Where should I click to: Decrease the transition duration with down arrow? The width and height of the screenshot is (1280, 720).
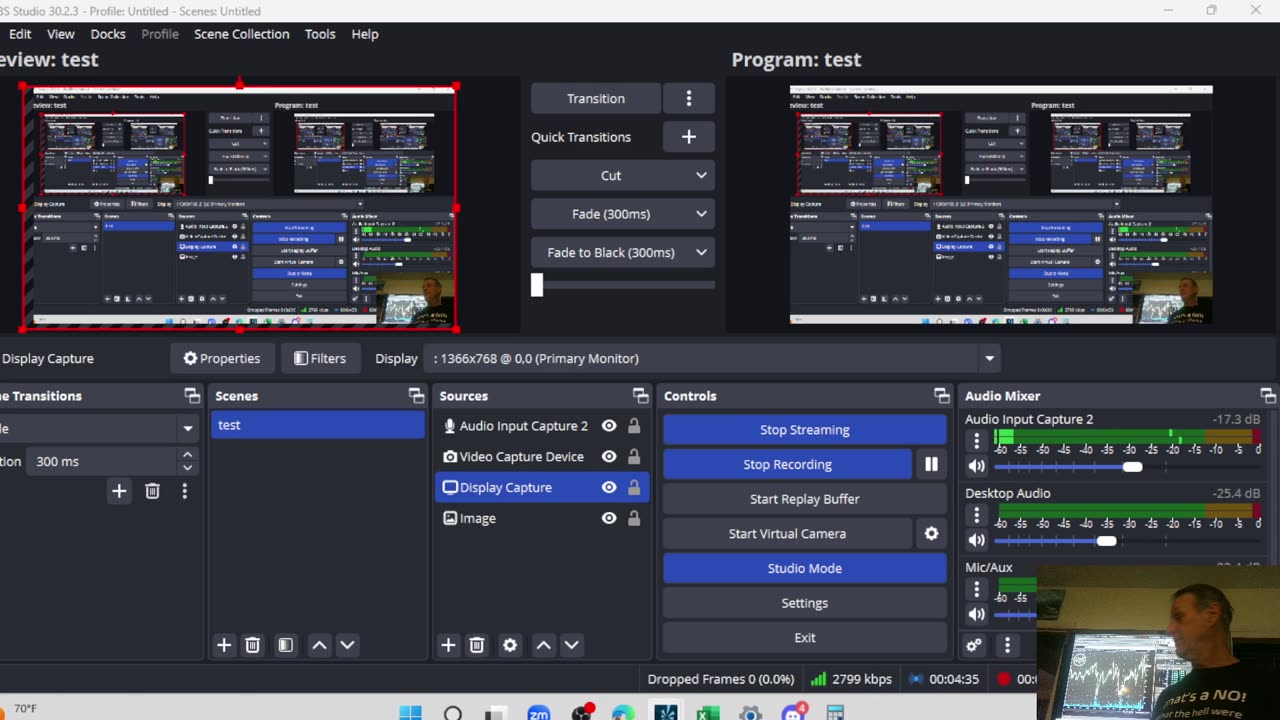187,467
